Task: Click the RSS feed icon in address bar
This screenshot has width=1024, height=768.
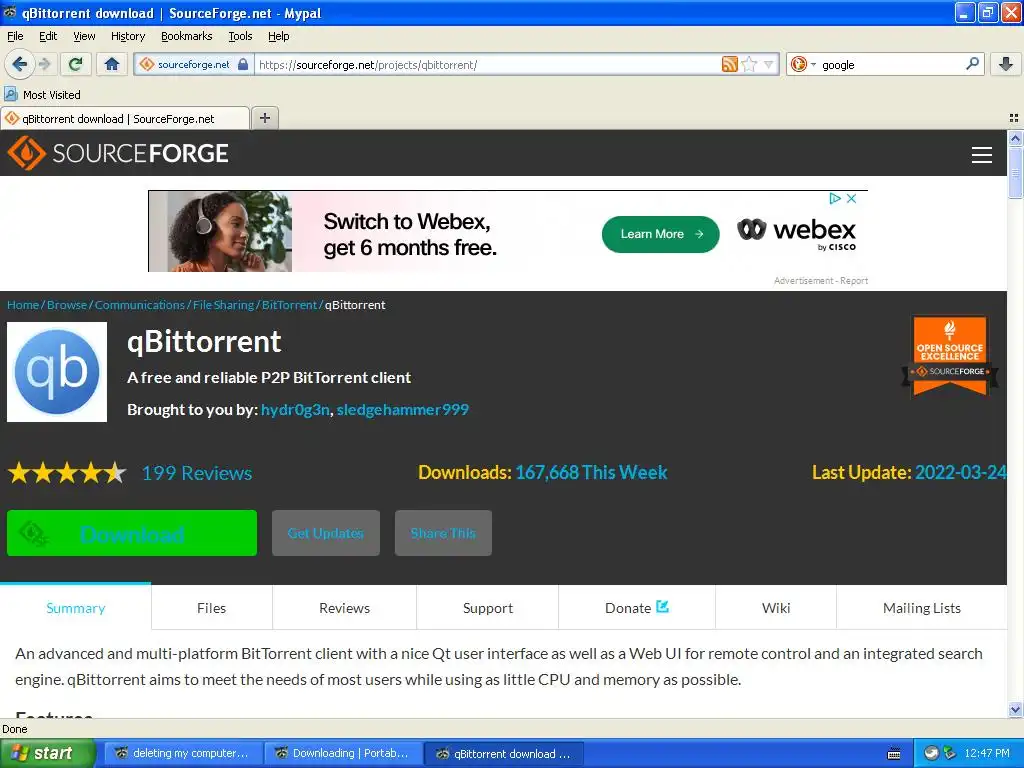Action: tap(729, 64)
